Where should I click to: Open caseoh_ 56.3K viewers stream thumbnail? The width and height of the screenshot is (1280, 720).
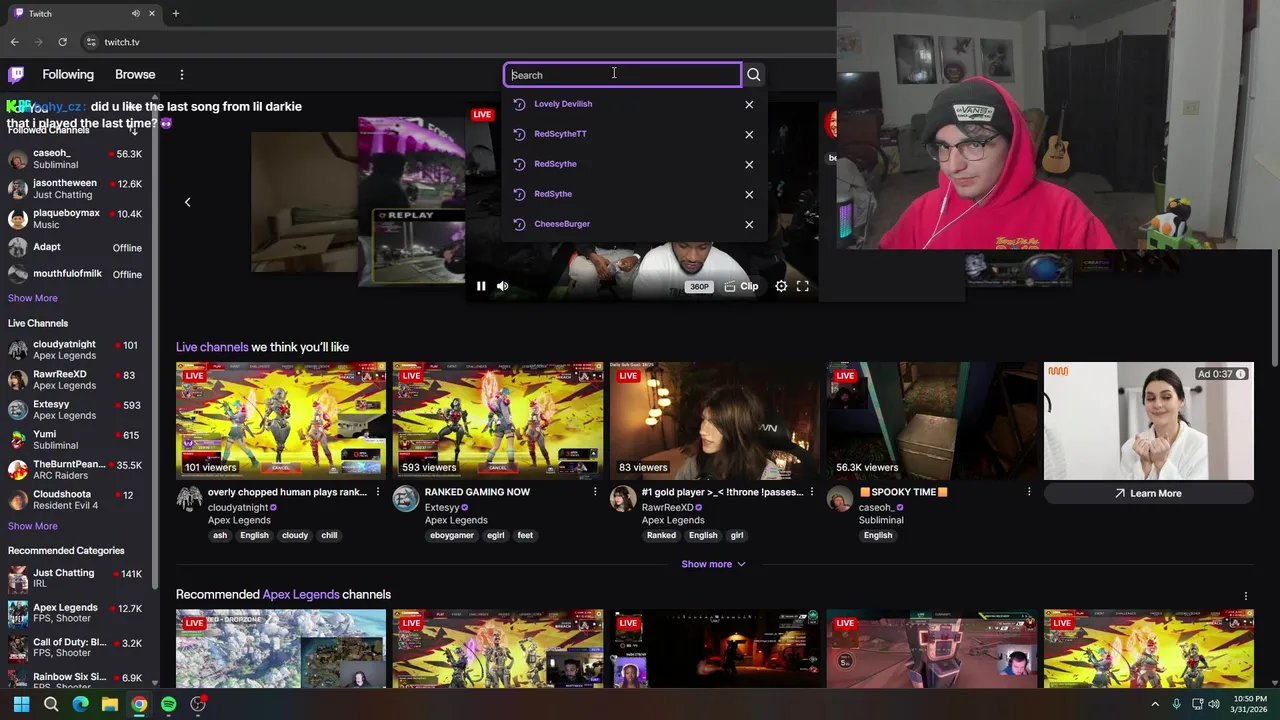click(x=932, y=421)
